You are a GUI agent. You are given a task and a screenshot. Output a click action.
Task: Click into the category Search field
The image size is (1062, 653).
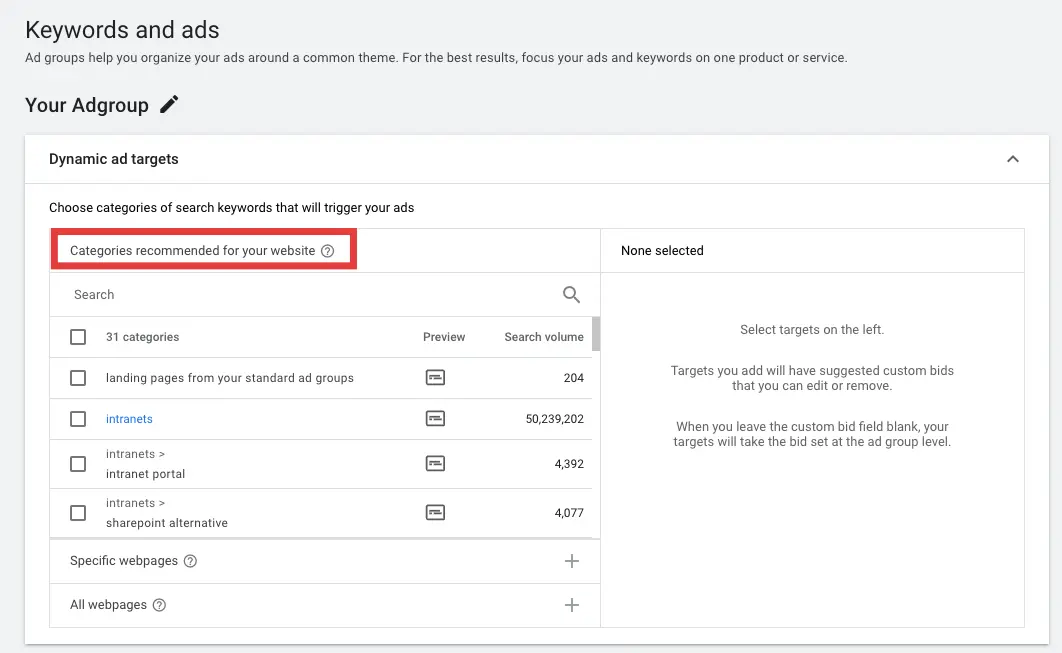tap(300, 295)
